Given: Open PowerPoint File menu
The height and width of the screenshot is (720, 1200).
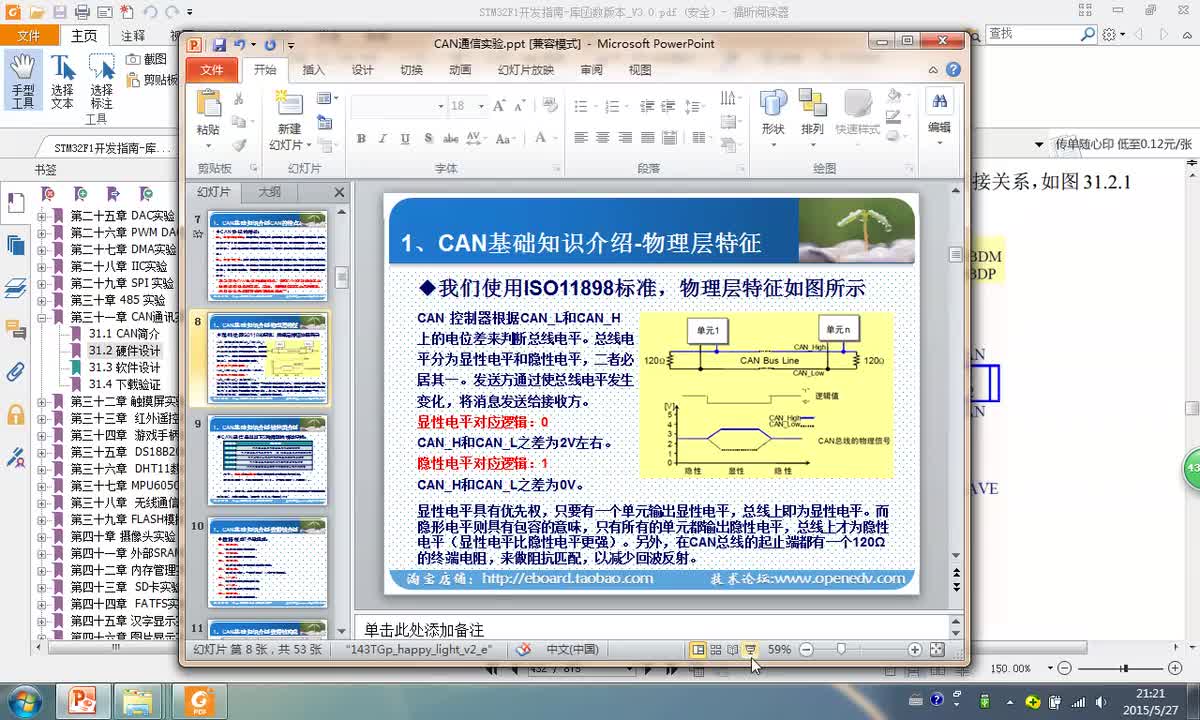Looking at the screenshot, I should [x=212, y=70].
